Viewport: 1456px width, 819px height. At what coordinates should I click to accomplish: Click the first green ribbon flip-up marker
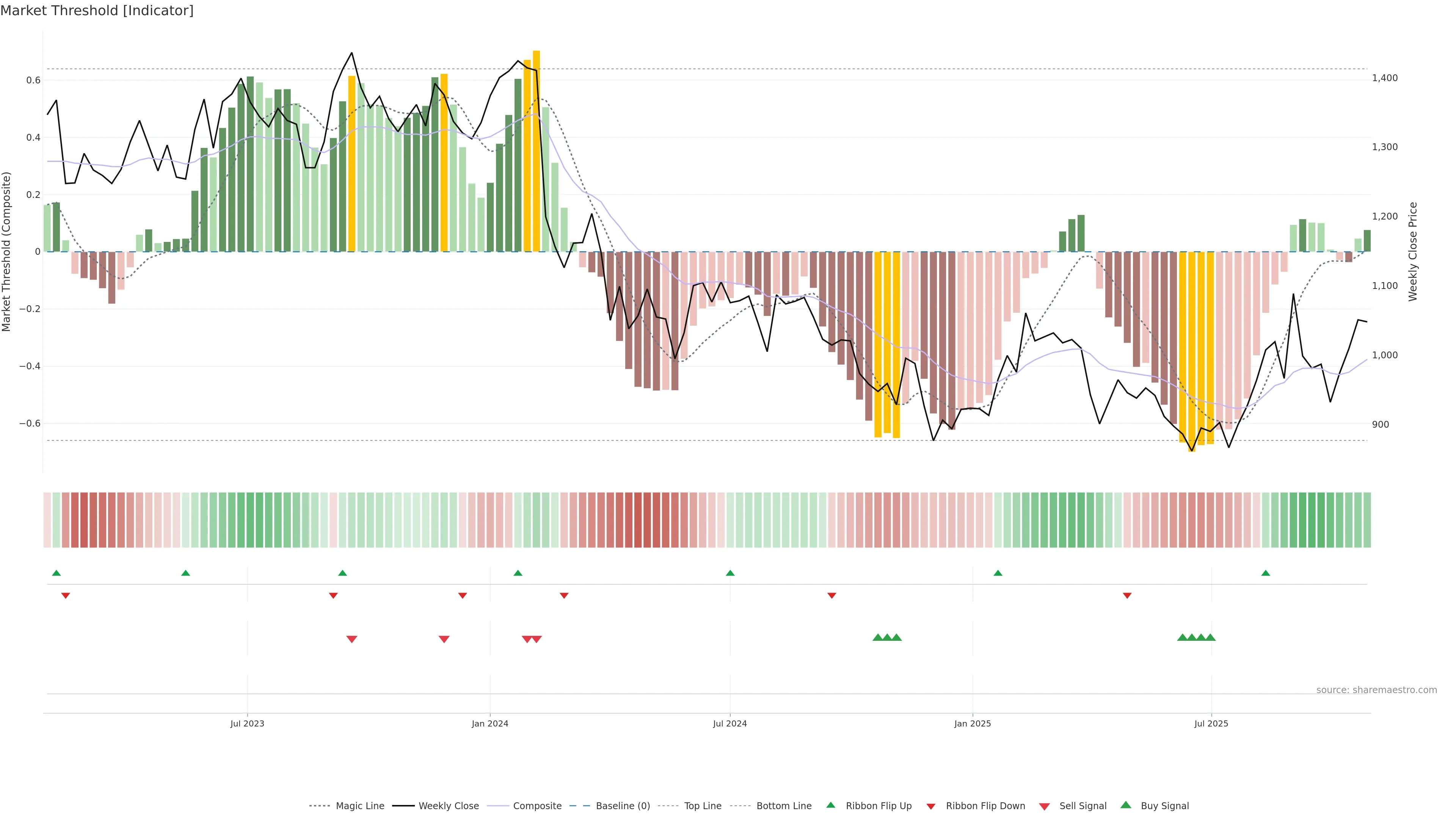click(x=56, y=573)
